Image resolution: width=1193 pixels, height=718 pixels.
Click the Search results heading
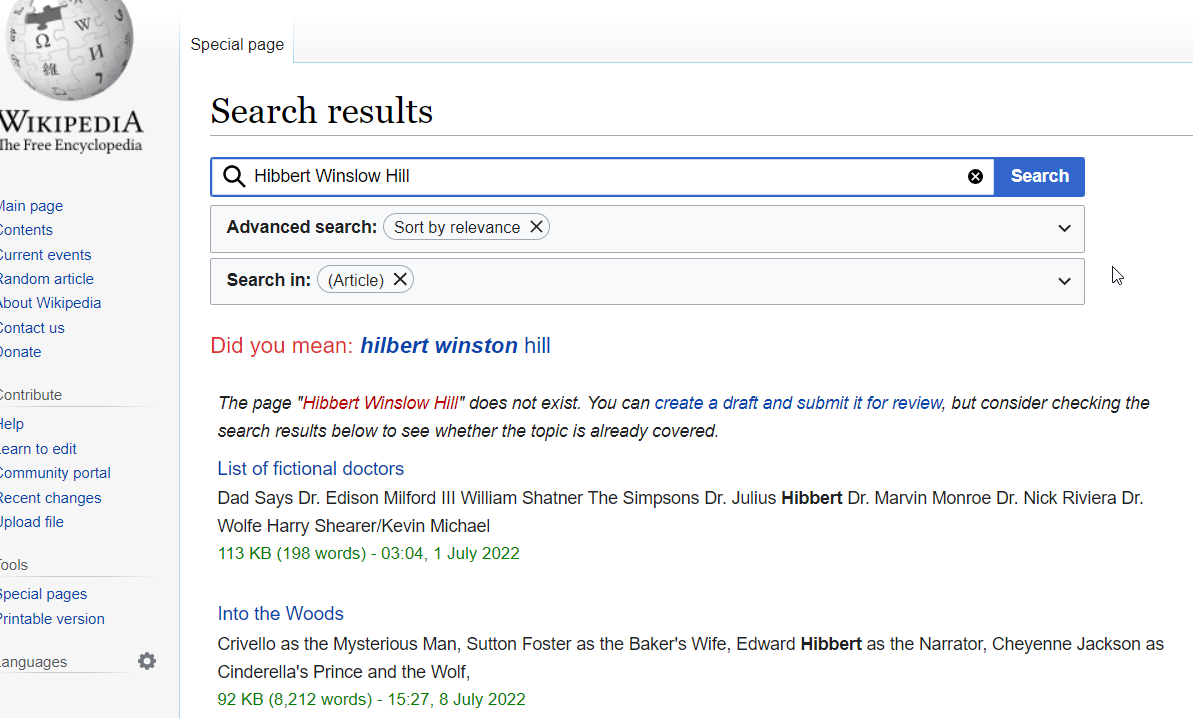(x=321, y=111)
